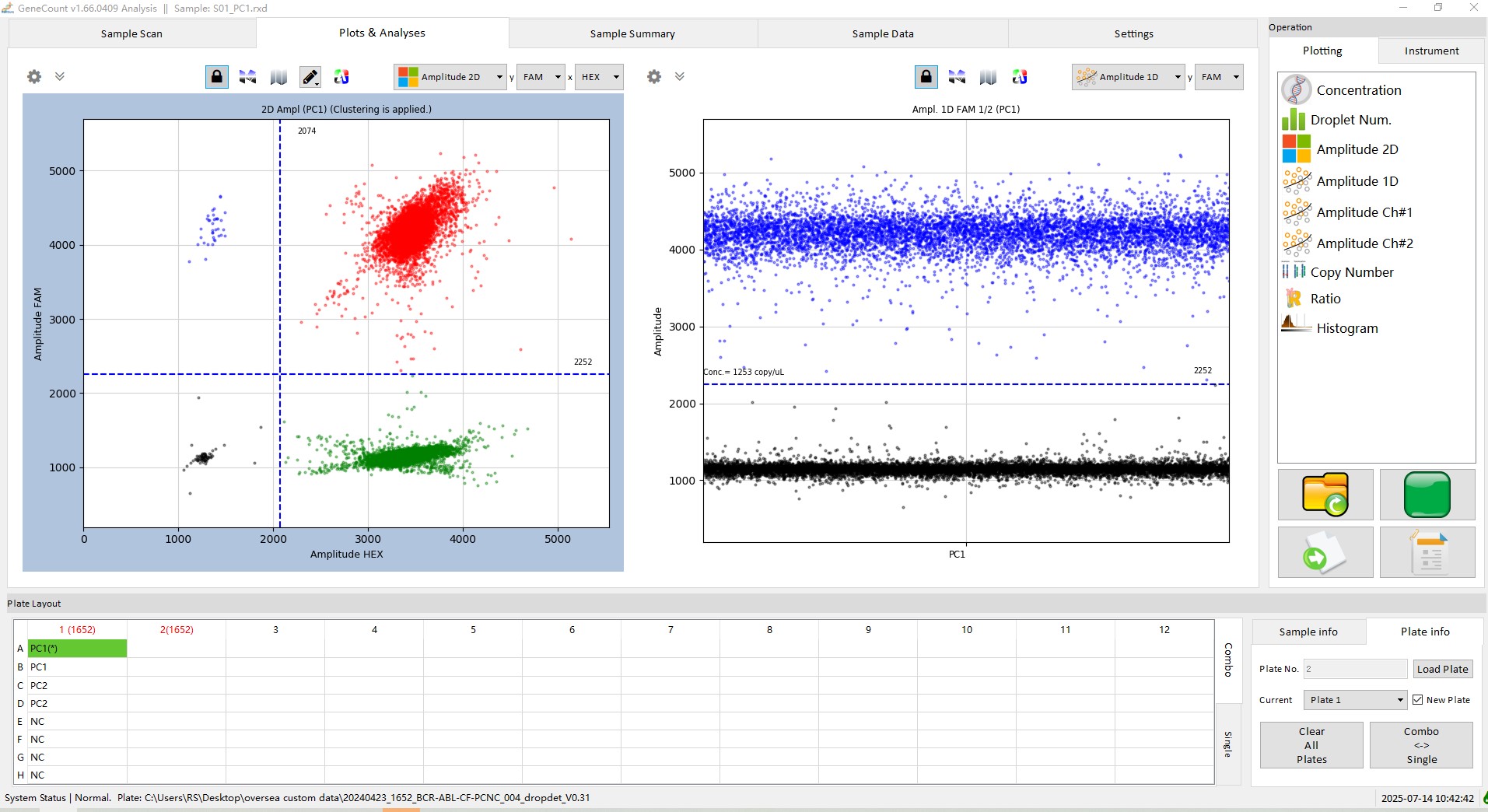Click the open folder reload button
This screenshot has width=1488, height=812.
point(1325,494)
